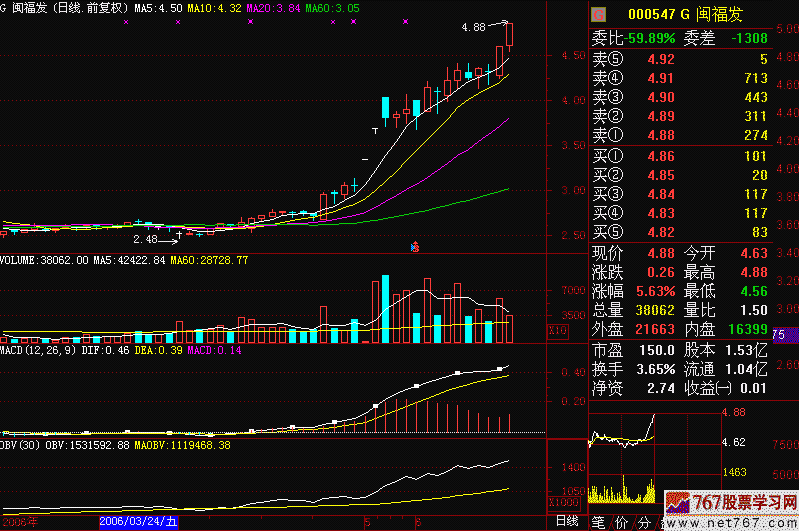Click the red marker icon below the candlesticks

point(415,245)
